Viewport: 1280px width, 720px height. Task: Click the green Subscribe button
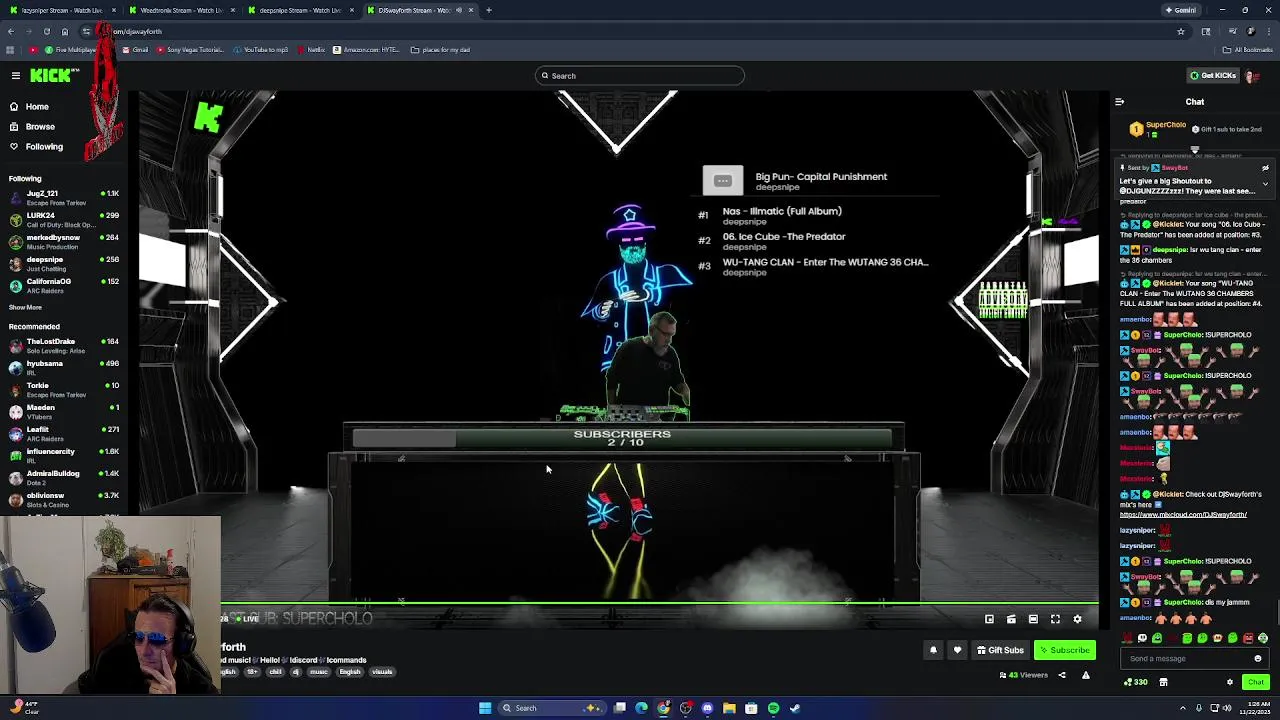pos(1065,650)
